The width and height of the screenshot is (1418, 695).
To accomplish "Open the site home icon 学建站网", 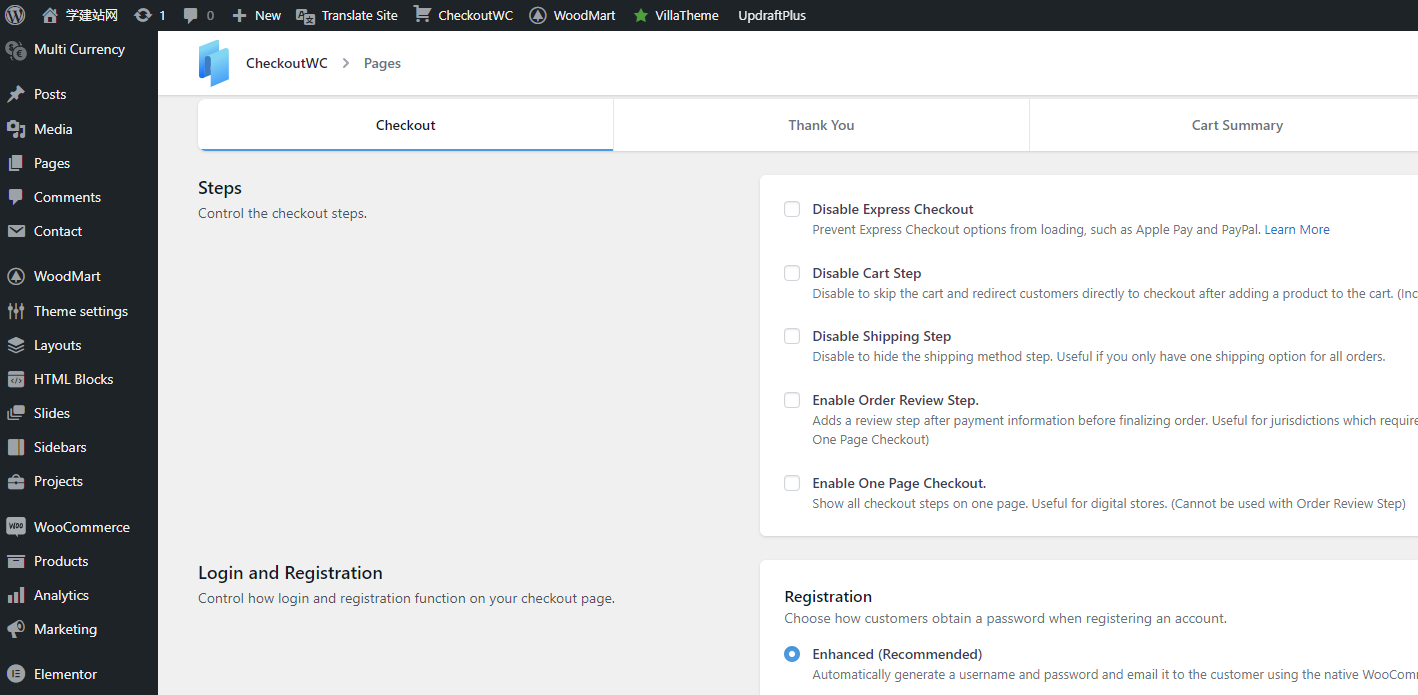I will [x=50, y=15].
